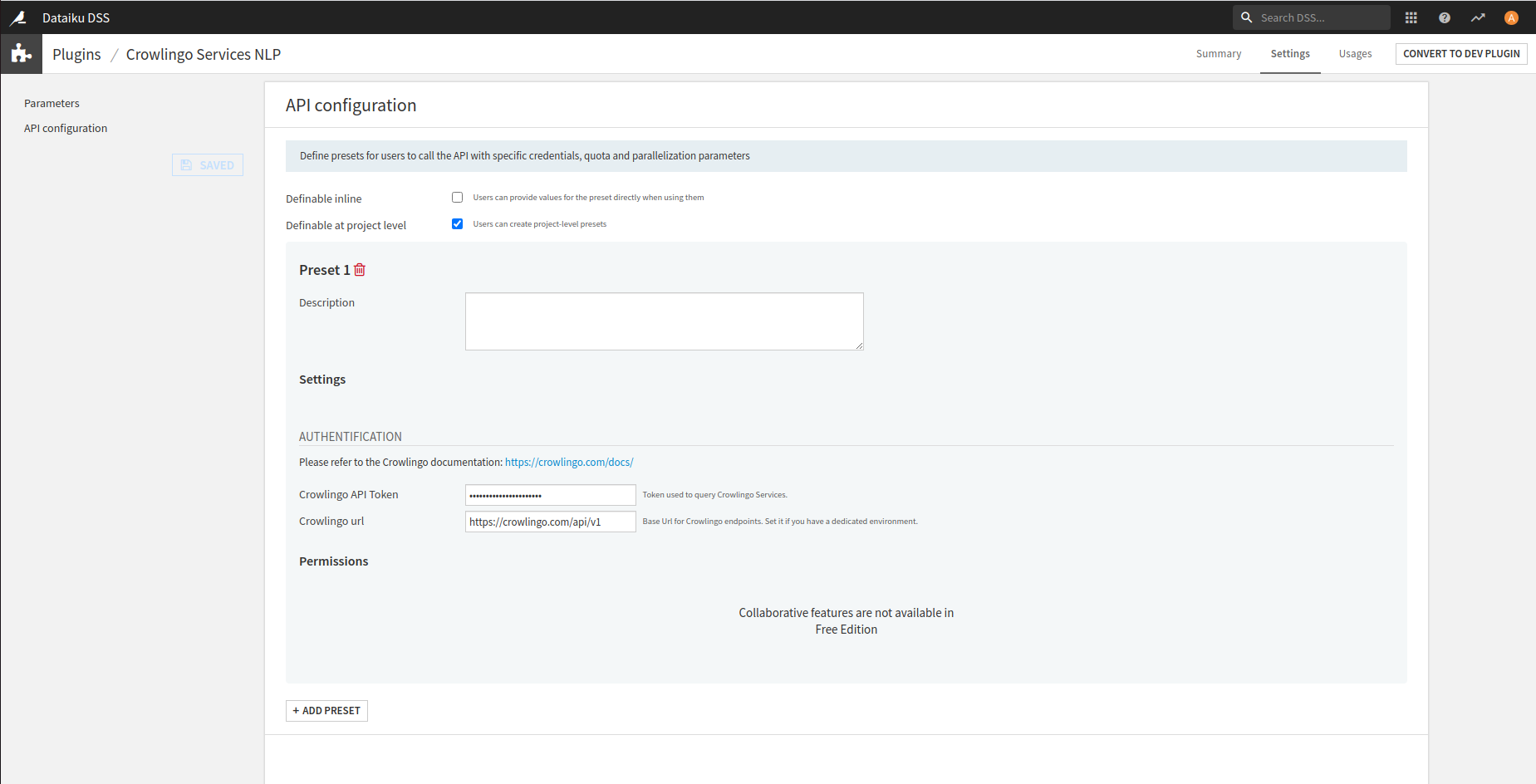1536x784 pixels.
Task: Go to Plugins breadcrumb
Action: click(76, 55)
